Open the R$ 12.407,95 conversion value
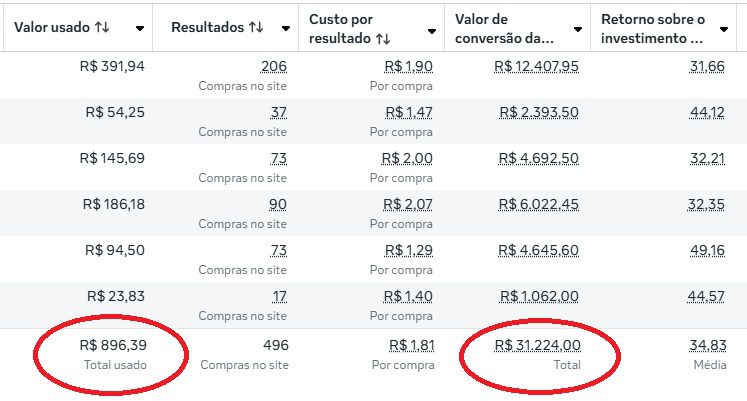 coord(537,67)
